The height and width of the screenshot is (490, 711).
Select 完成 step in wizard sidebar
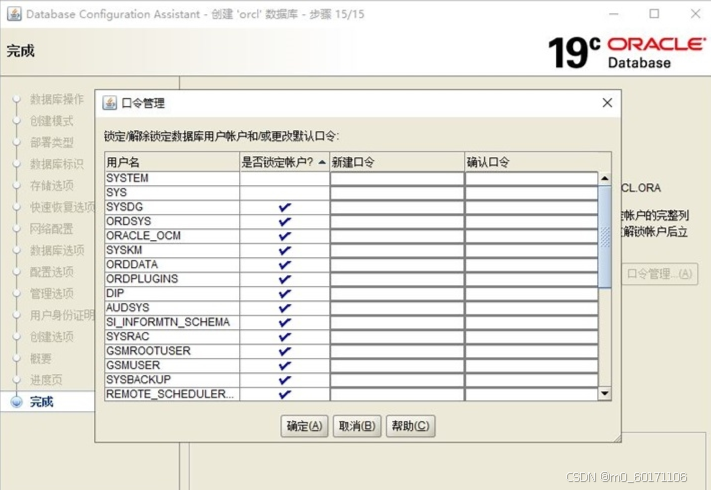pos(41,402)
